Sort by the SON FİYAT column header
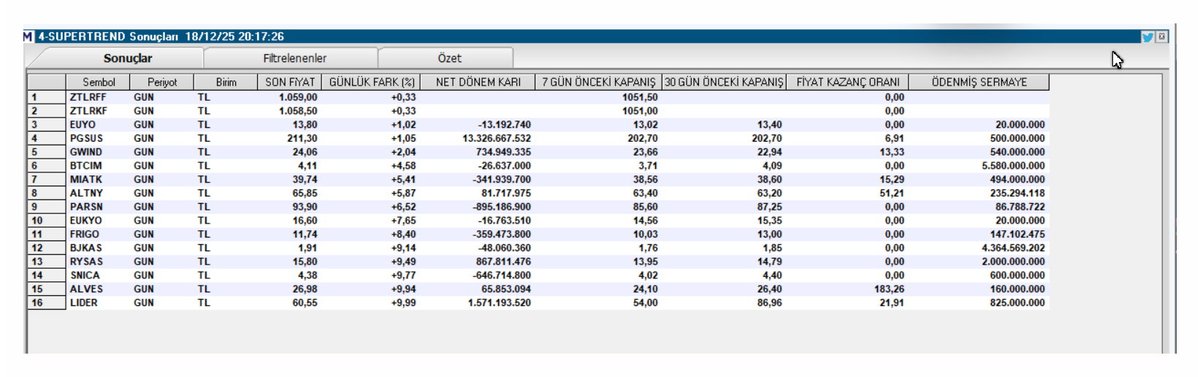The width and height of the screenshot is (1200, 377). click(291, 82)
